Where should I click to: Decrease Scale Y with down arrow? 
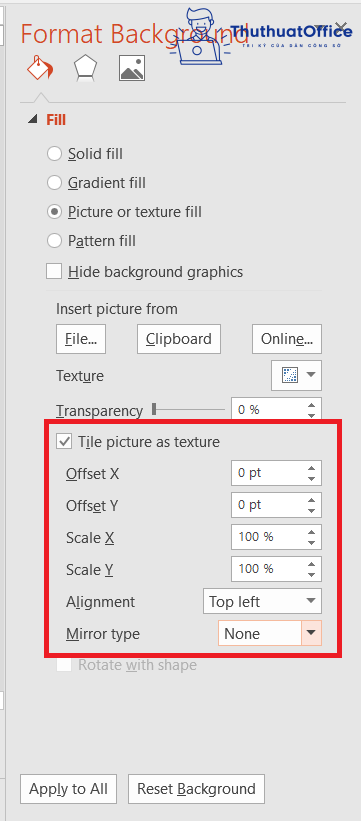(312, 574)
